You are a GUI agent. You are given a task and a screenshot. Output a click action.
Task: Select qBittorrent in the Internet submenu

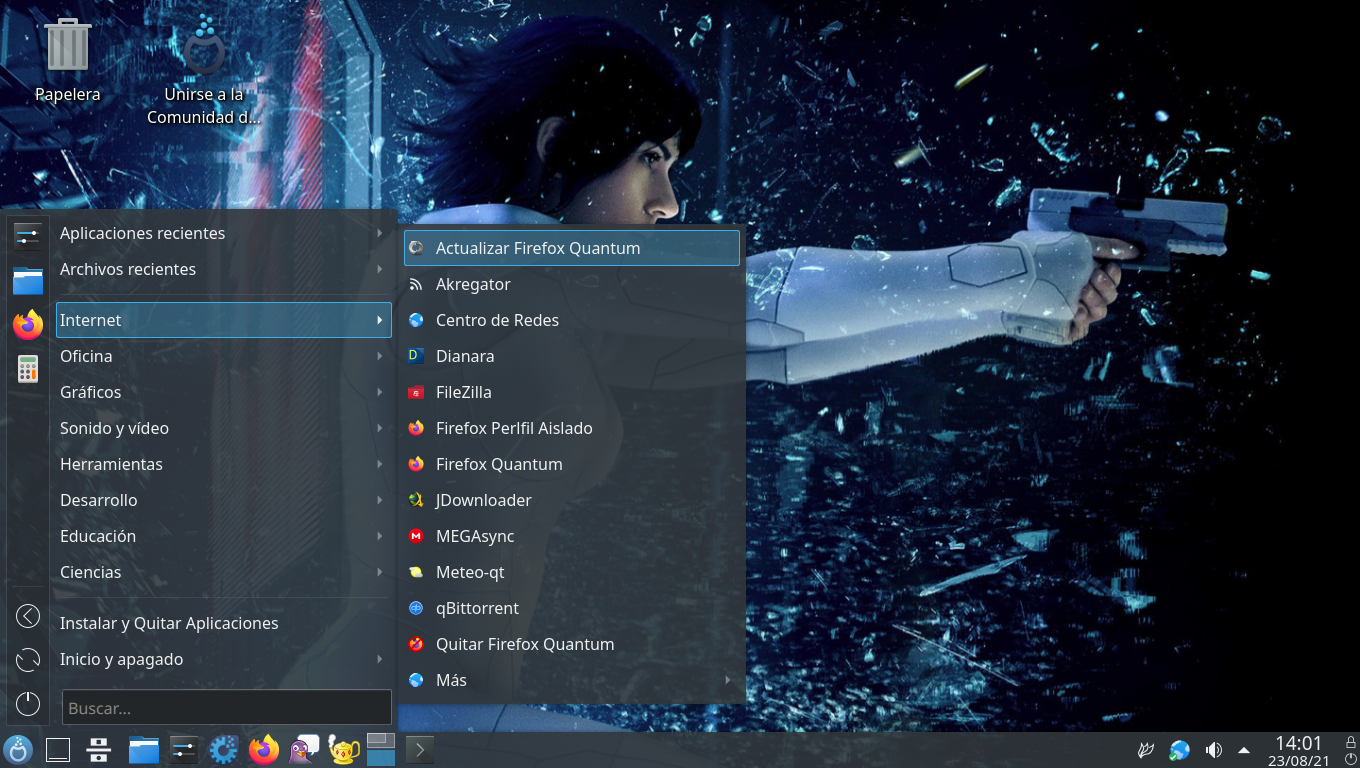477,608
